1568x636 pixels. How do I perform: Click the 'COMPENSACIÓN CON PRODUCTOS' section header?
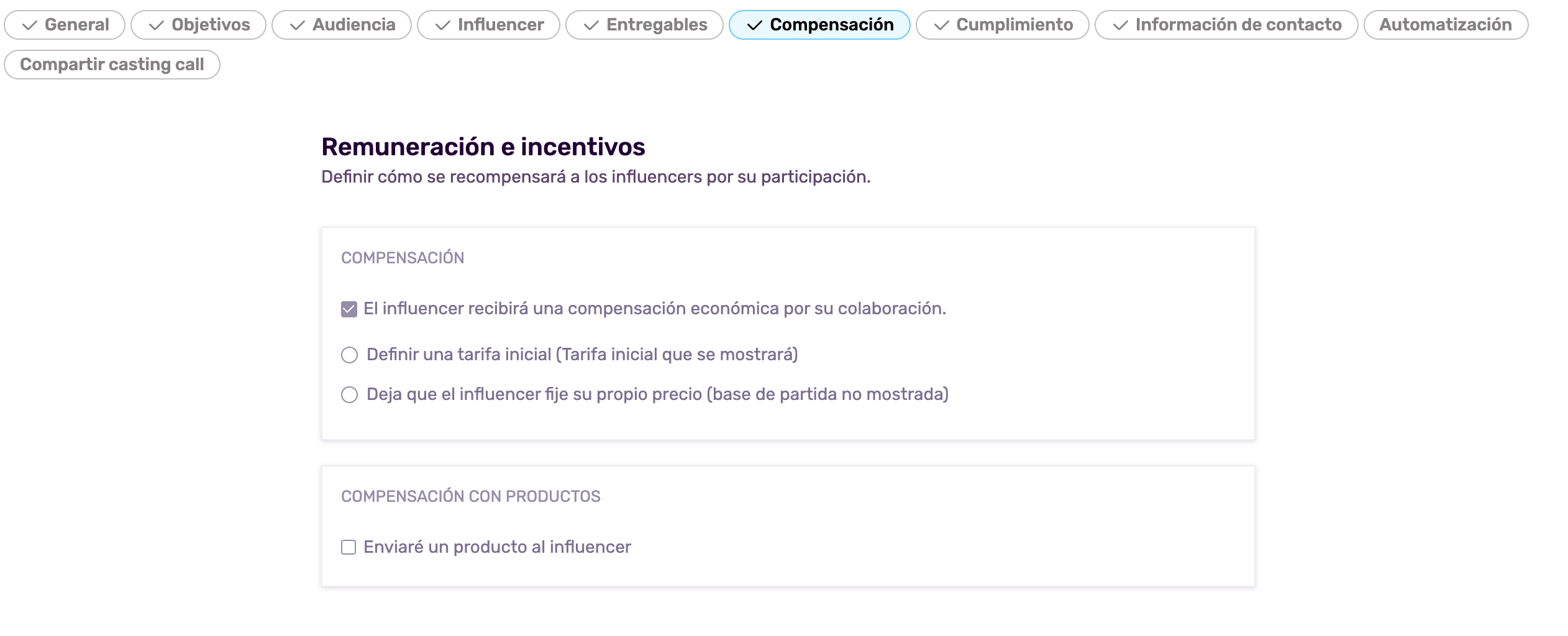point(470,496)
